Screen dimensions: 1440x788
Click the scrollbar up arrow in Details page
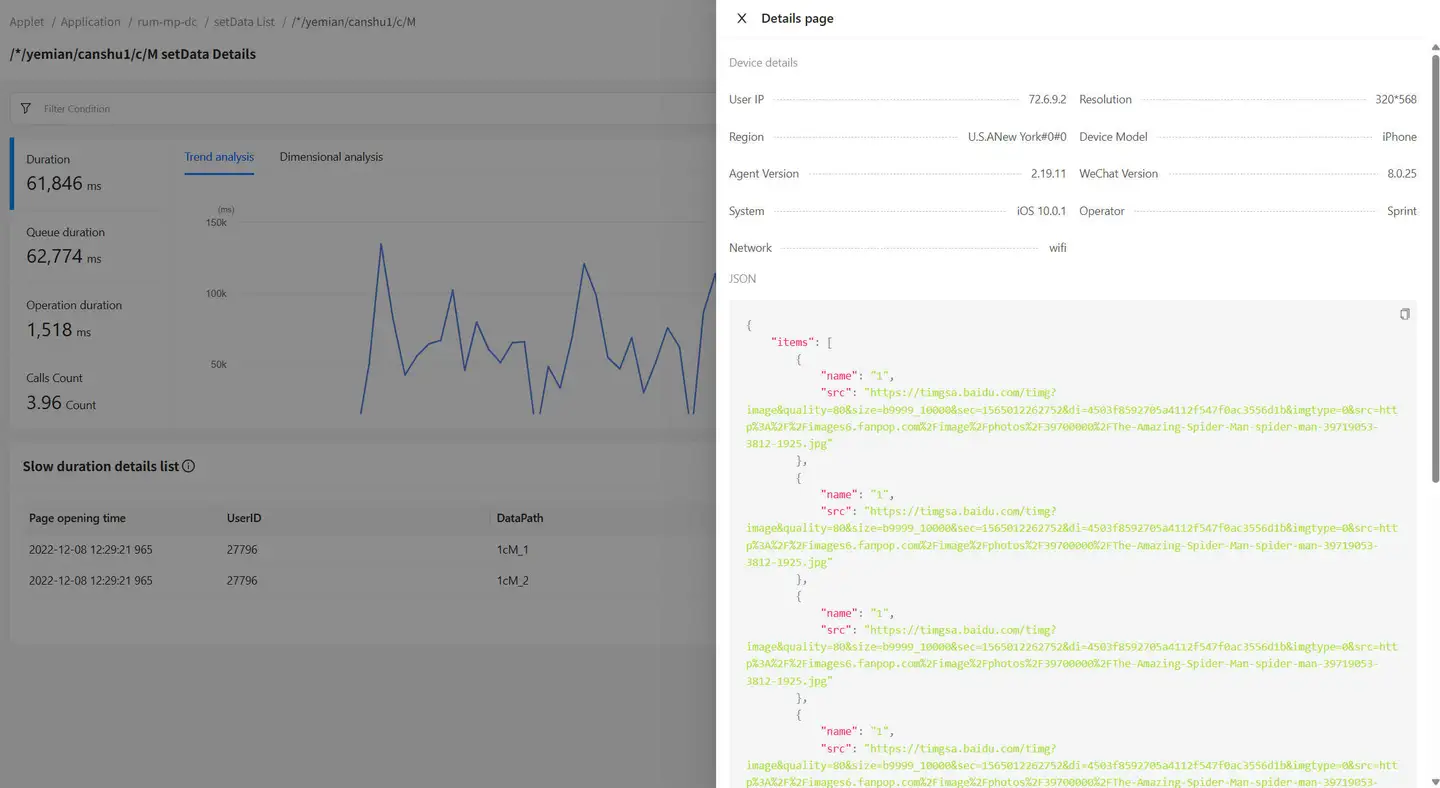[x=1434, y=47]
